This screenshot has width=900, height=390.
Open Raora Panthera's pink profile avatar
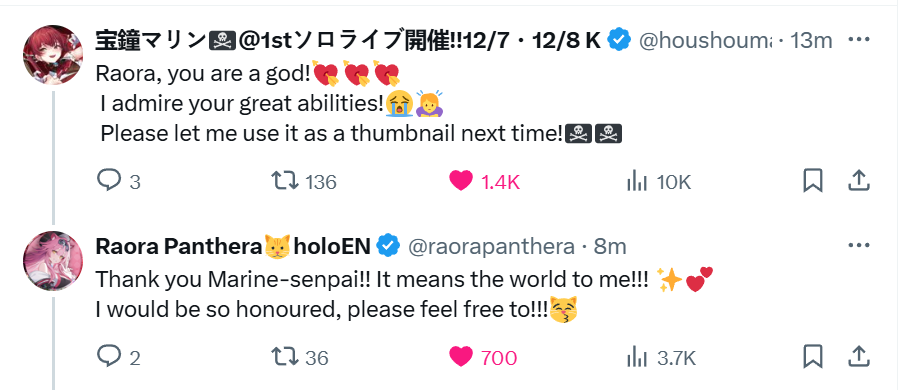tap(53, 261)
